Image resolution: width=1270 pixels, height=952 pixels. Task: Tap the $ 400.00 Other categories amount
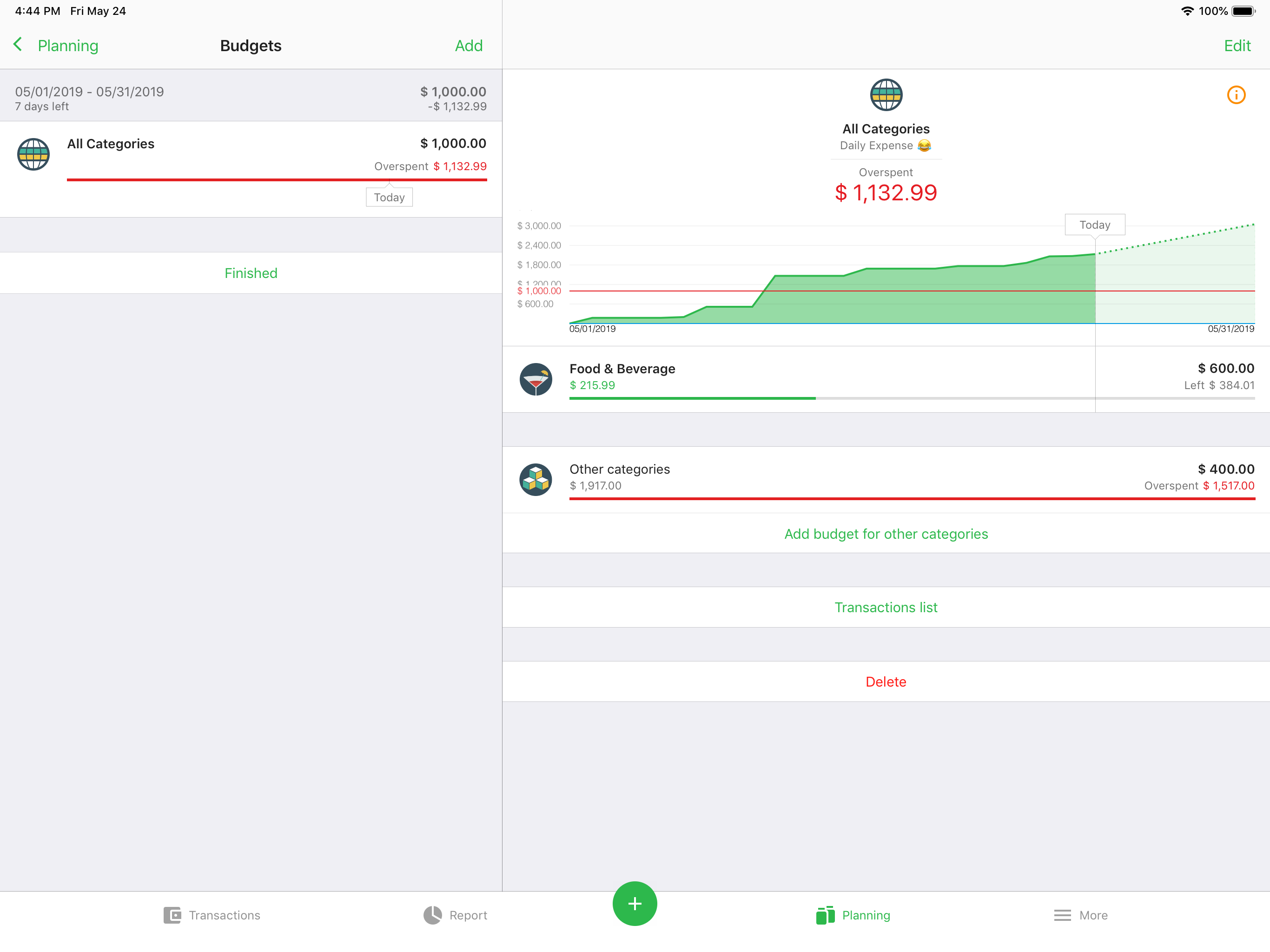[1226, 469]
